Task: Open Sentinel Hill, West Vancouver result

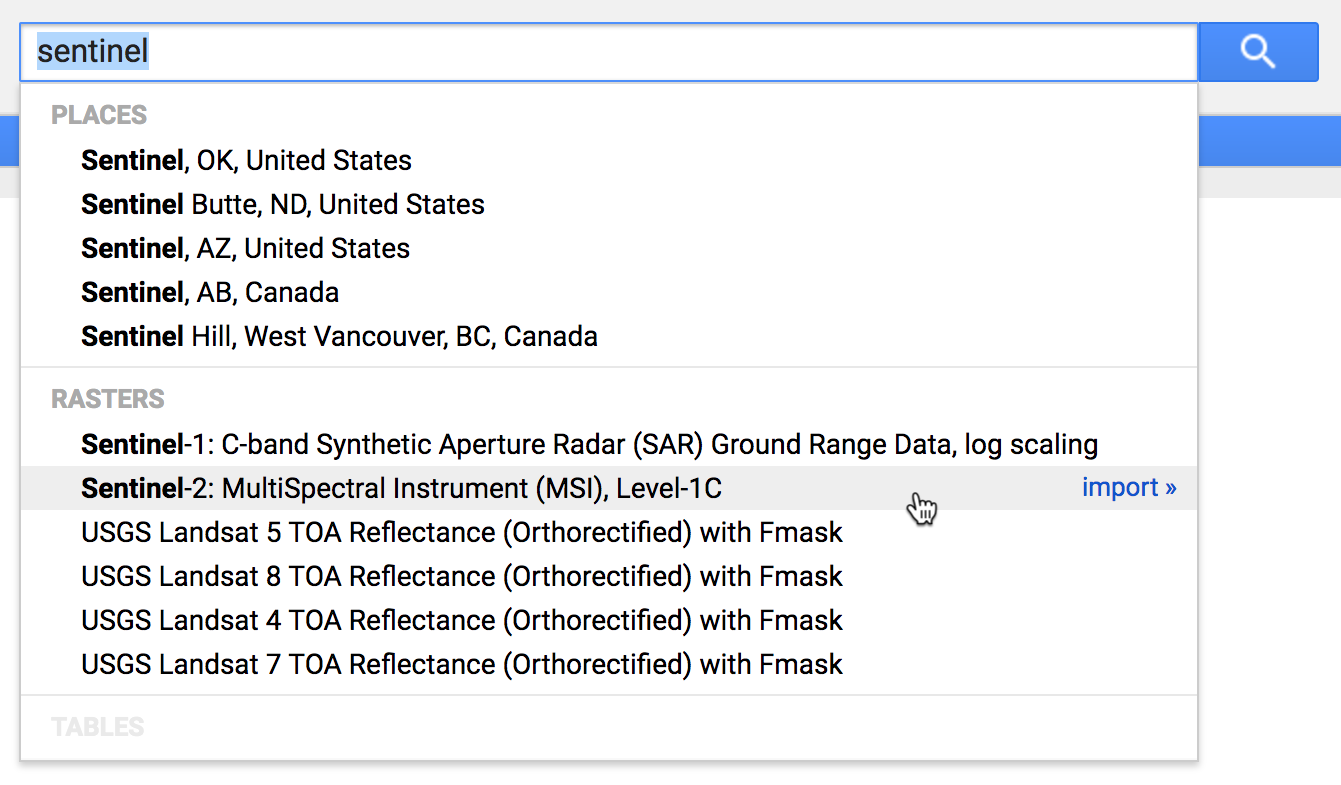Action: pos(339,336)
